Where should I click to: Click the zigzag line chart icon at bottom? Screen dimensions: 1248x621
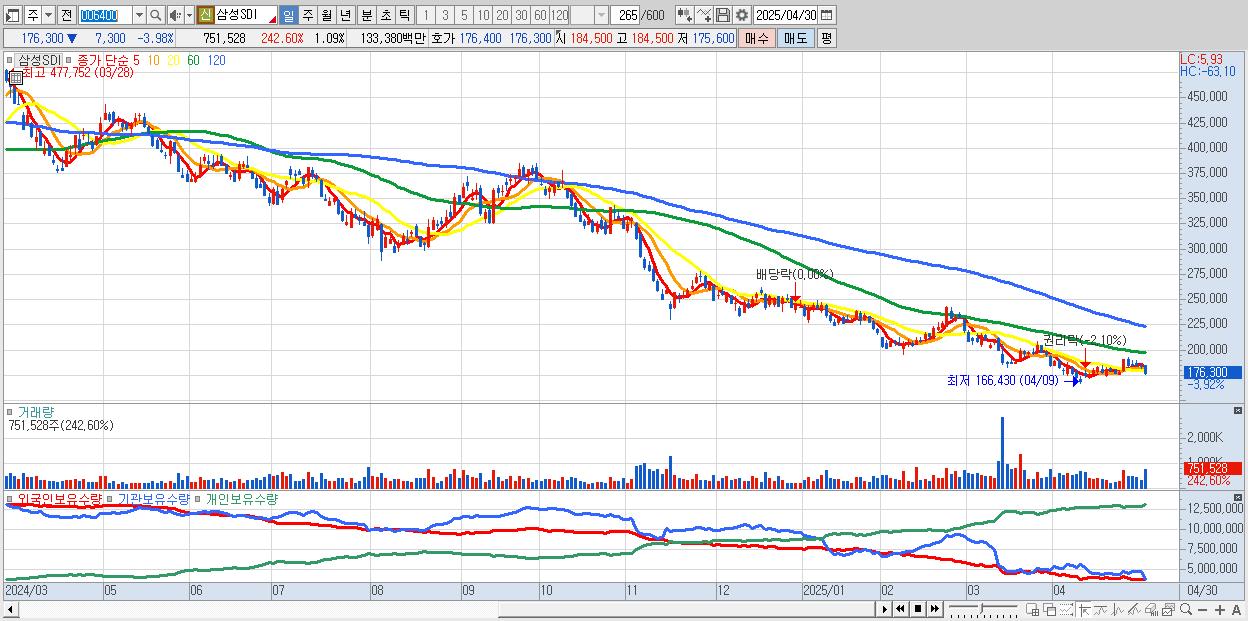click(x=1118, y=609)
